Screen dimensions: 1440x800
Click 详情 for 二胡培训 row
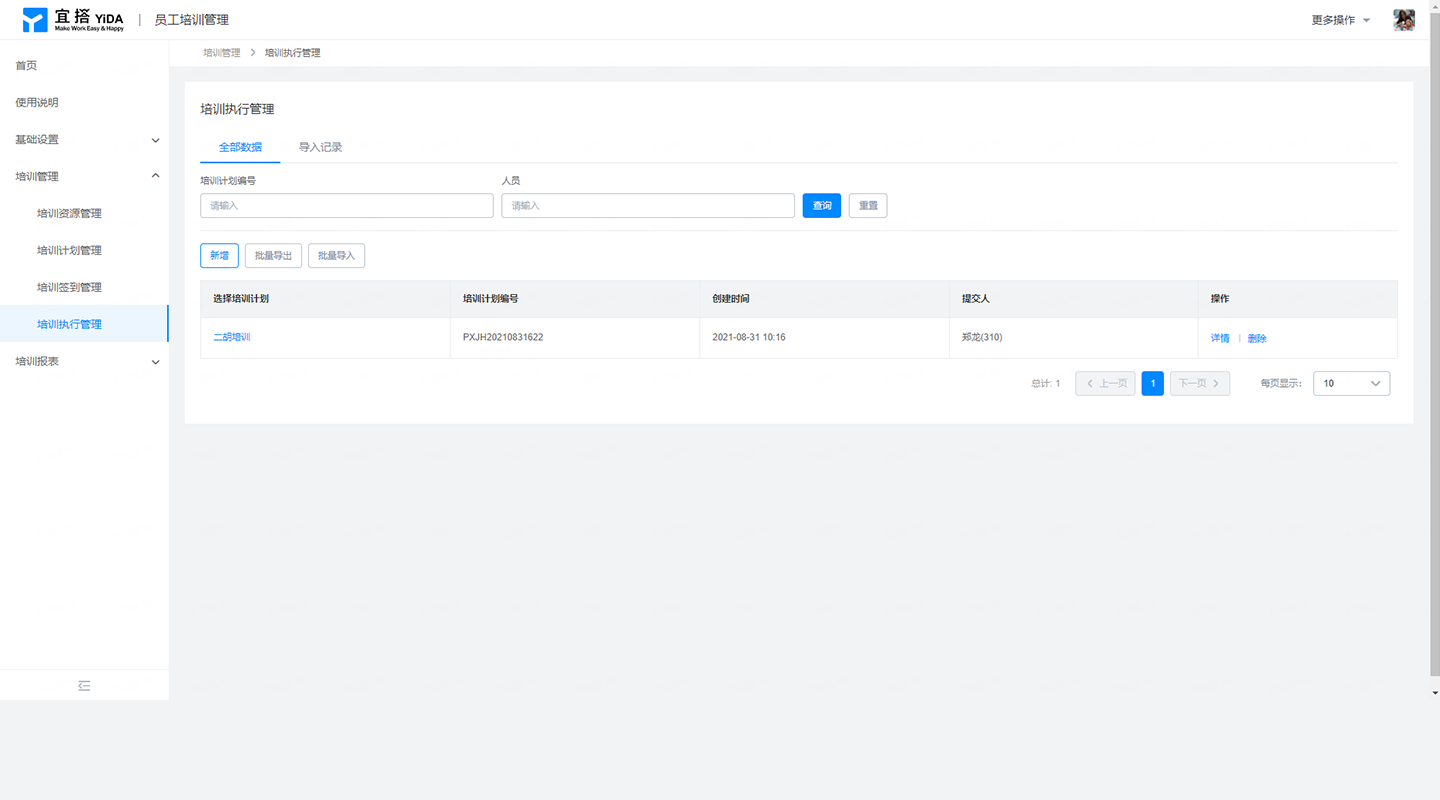pyautogui.click(x=1220, y=338)
